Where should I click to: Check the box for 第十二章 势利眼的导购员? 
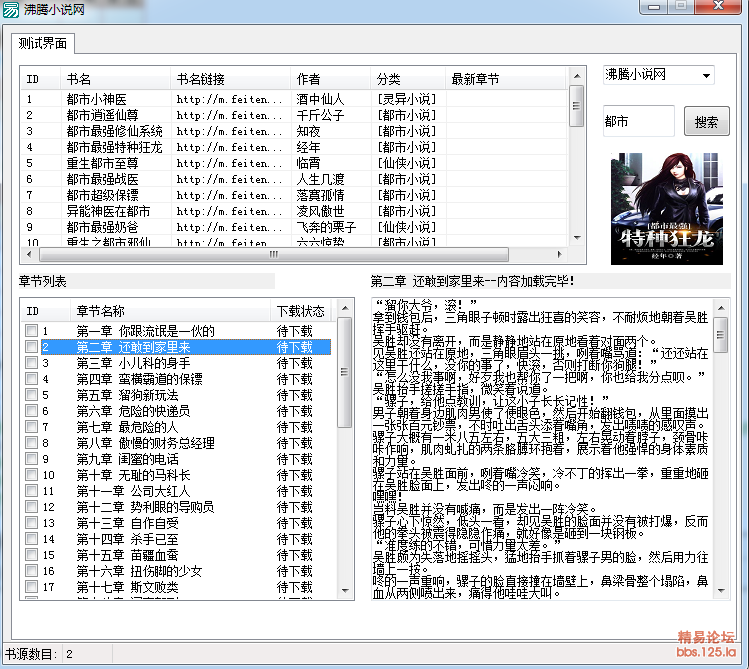(x=32, y=507)
